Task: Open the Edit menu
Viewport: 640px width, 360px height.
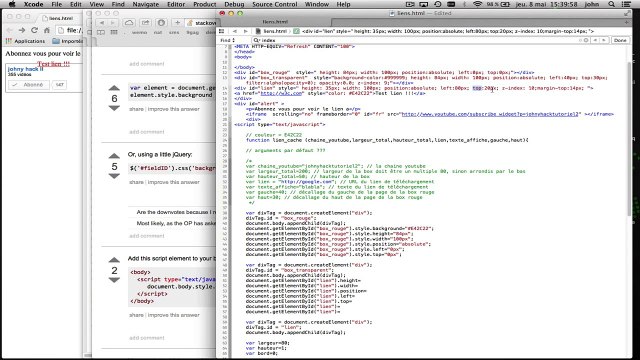Action: [76, 4]
